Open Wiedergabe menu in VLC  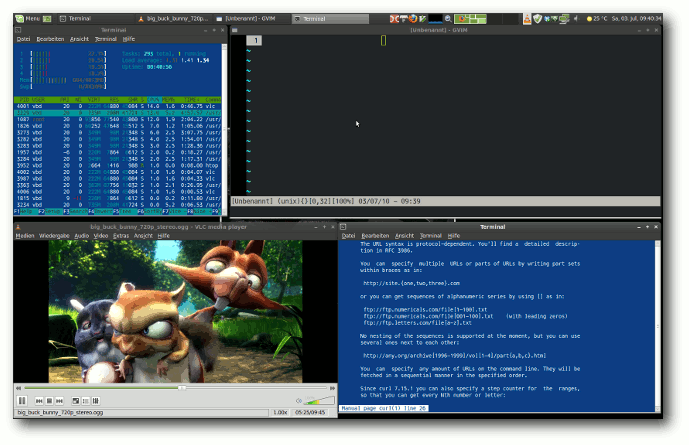point(54,236)
